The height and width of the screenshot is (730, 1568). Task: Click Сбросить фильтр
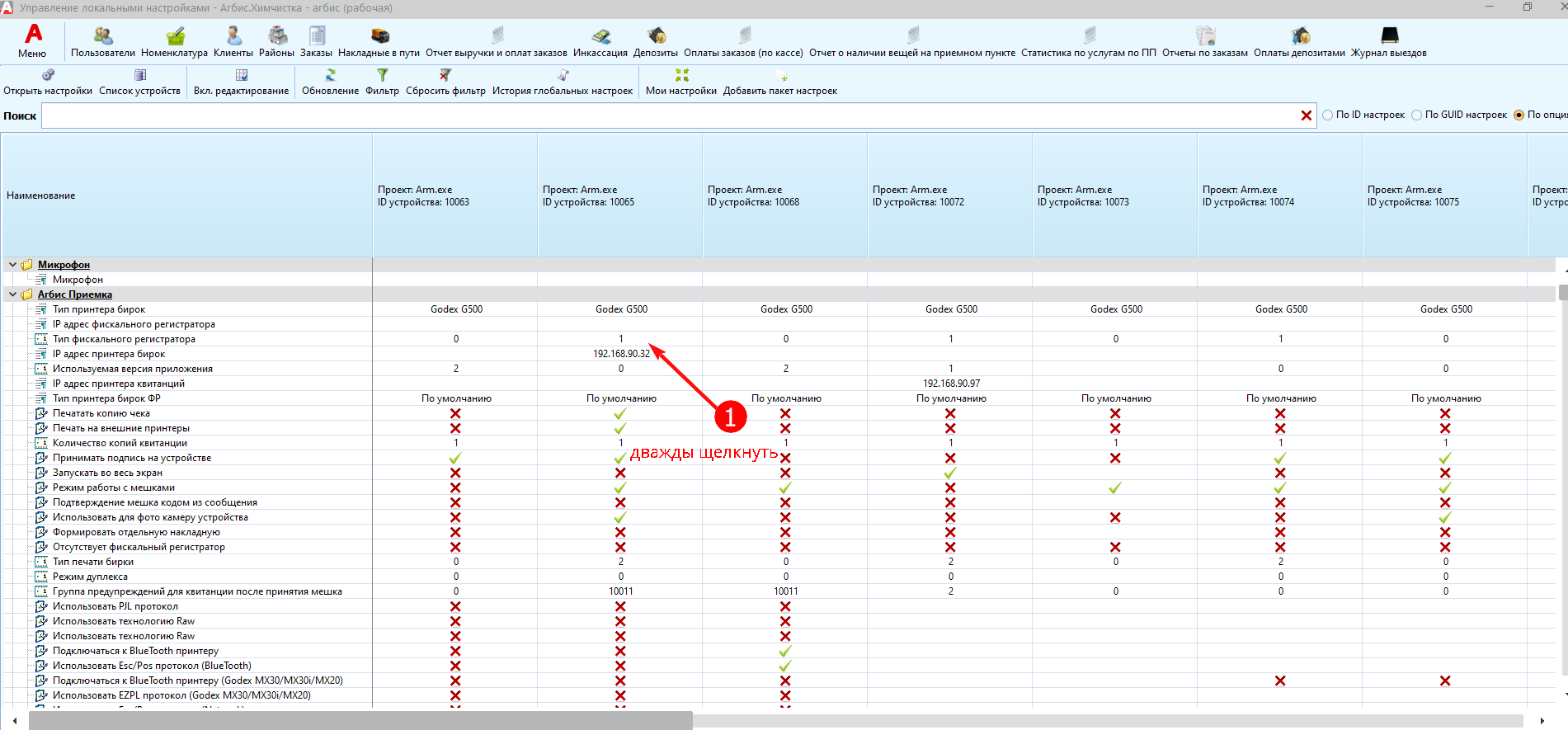tap(445, 82)
